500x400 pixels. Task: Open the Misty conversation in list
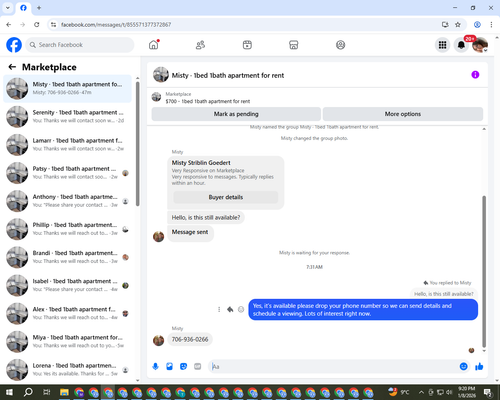68,88
